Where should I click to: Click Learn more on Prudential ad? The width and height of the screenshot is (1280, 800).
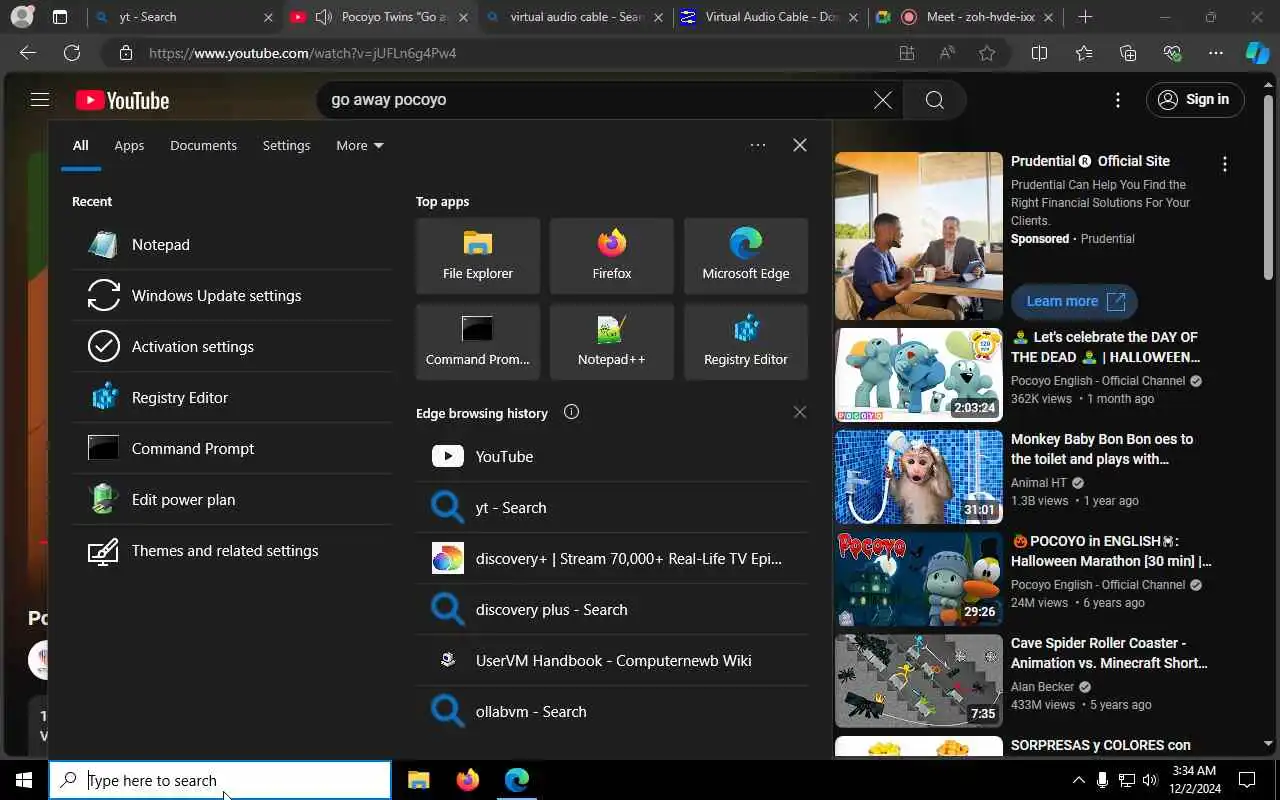click(x=1074, y=301)
